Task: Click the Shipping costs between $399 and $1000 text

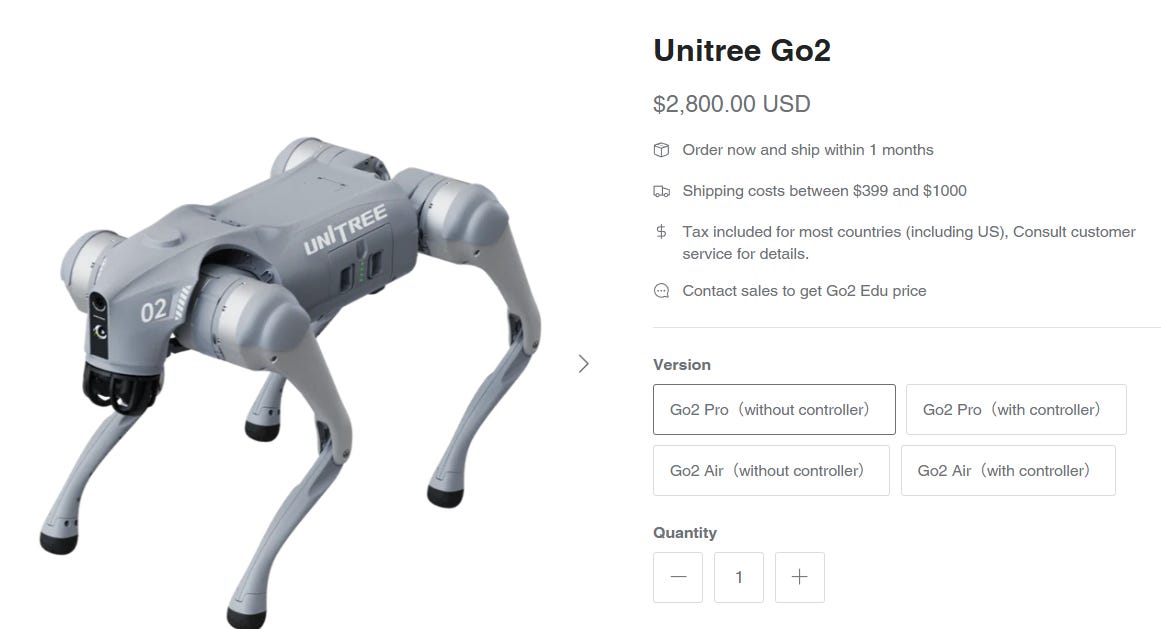Action: coord(824,191)
